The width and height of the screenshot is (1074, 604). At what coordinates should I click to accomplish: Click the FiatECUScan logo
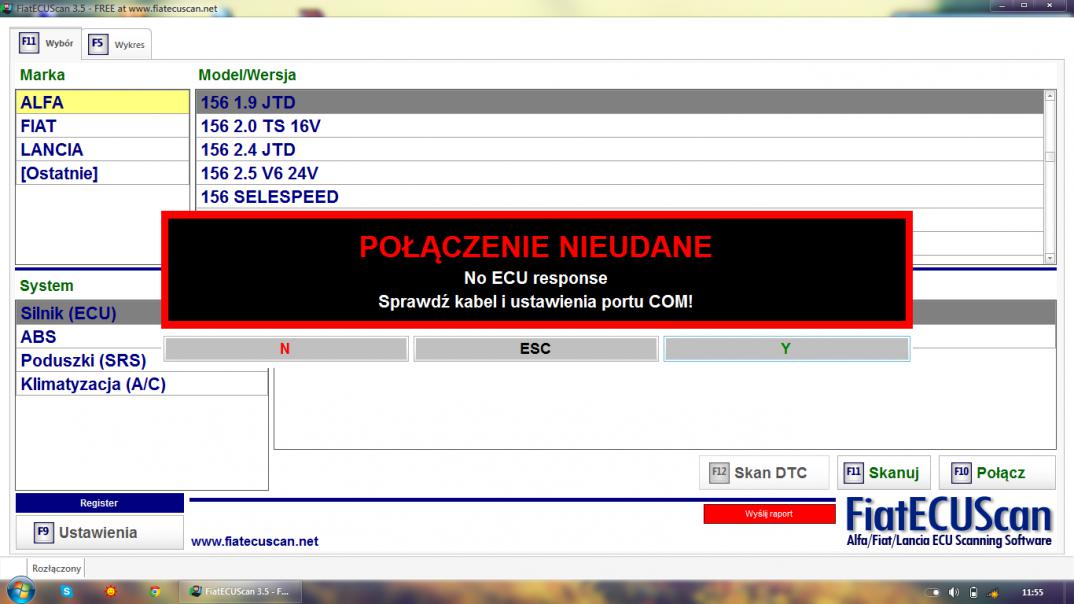tap(949, 522)
